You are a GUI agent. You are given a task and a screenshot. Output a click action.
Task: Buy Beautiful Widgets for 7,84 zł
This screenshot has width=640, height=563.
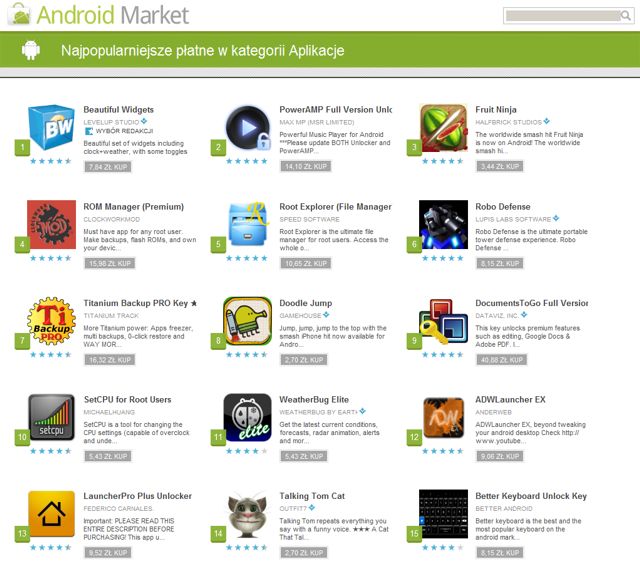pos(108,167)
